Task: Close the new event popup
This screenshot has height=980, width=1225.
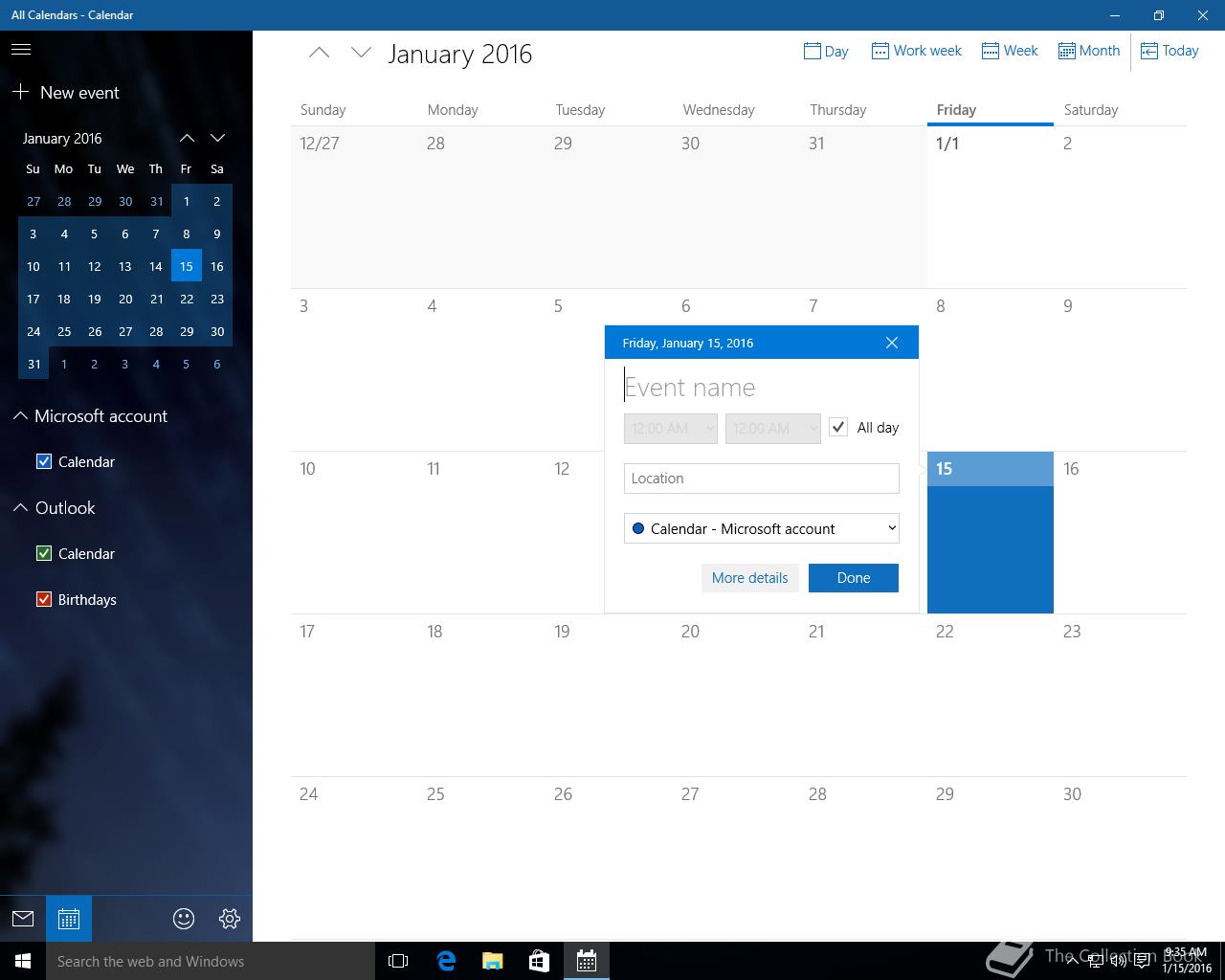Action: click(892, 343)
